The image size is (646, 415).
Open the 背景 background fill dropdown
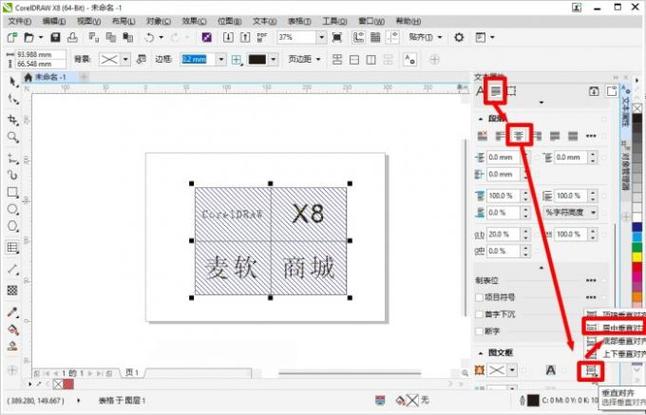[125, 60]
